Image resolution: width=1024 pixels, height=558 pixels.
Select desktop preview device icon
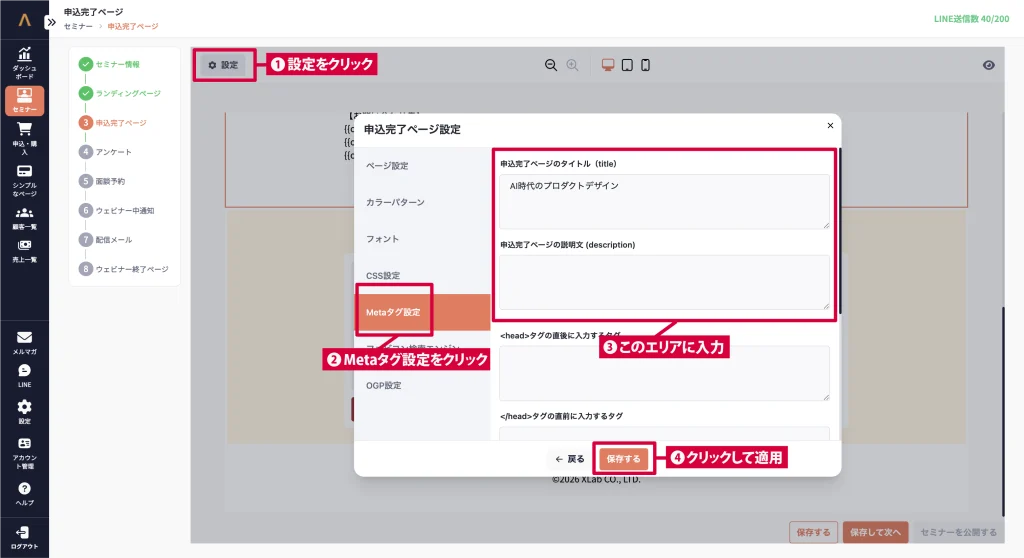[608, 65]
